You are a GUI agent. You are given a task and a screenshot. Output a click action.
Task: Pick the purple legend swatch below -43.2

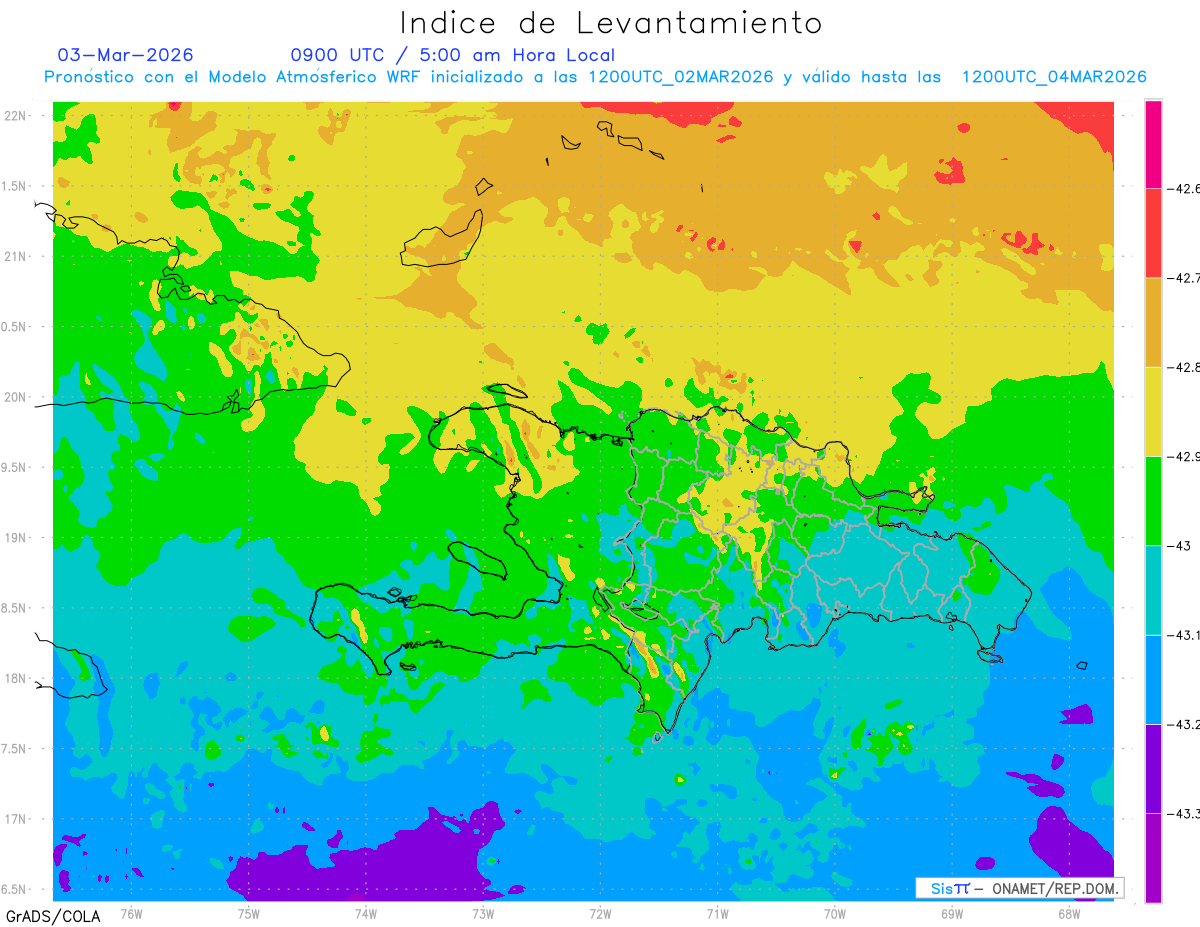click(x=1153, y=769)
